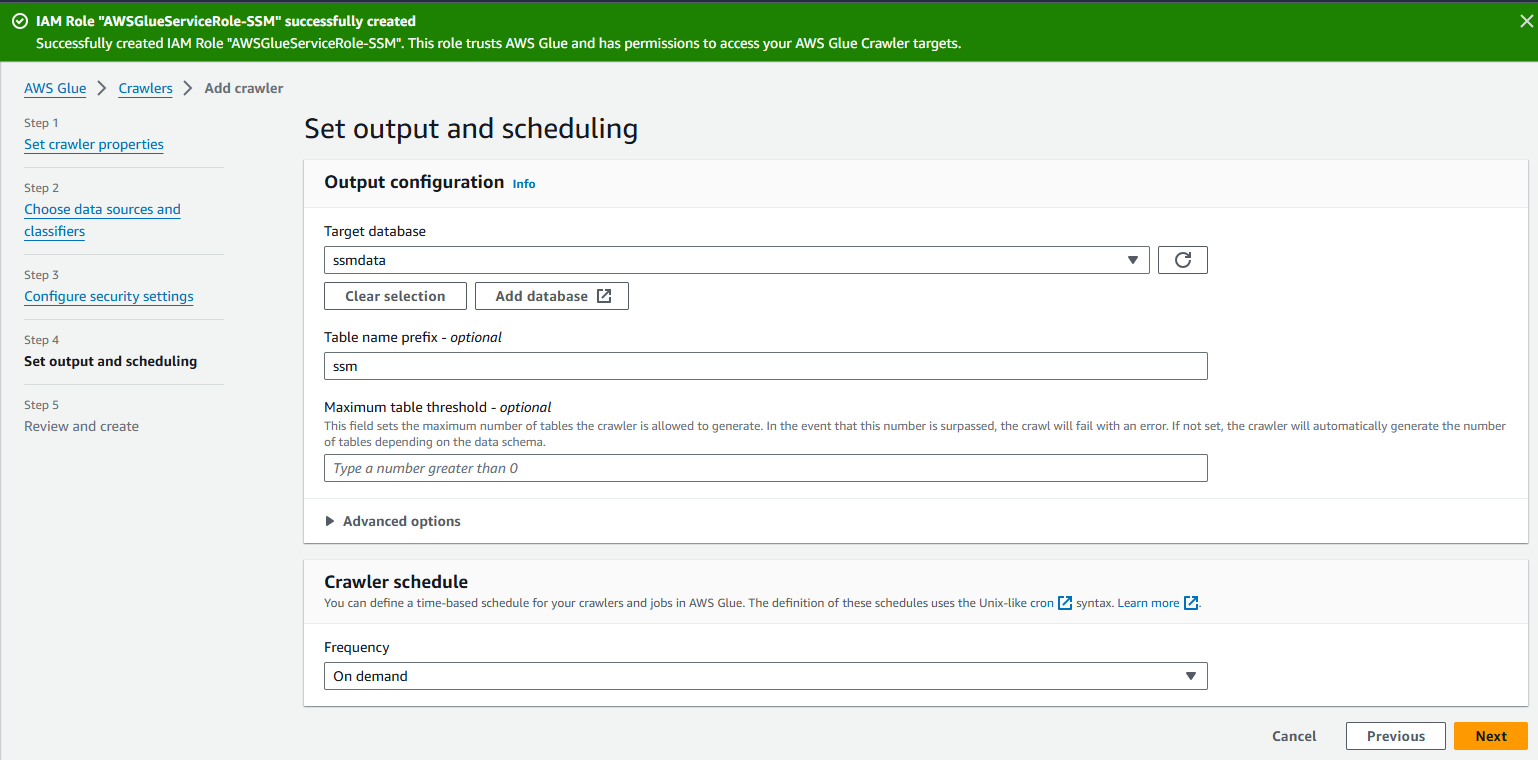Click external link icon beside Learn more

(x=1191, y=603)
